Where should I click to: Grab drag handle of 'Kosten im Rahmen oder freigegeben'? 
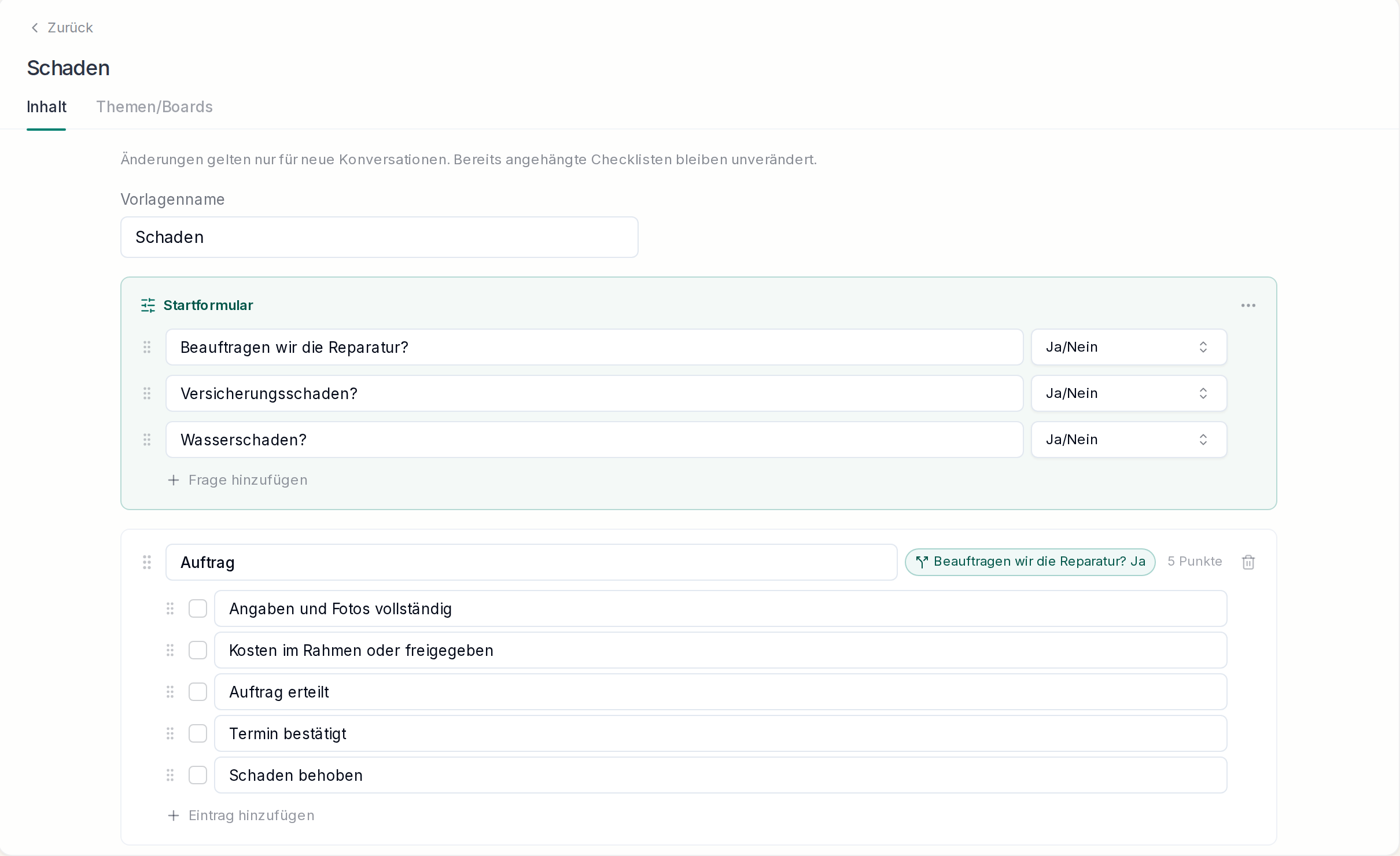coord(170,650)
